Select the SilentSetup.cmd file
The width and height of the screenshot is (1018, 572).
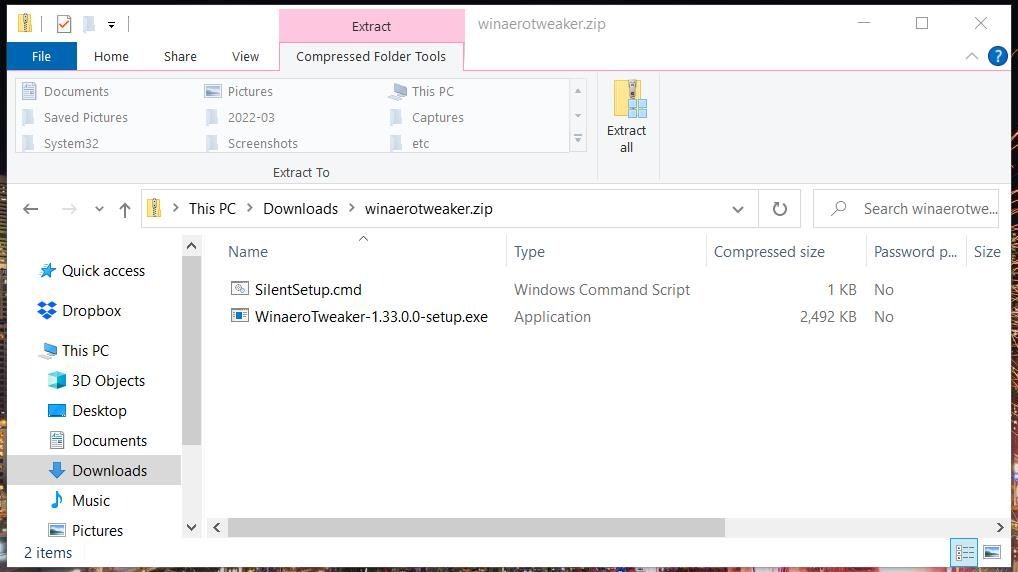coord(308,290)
